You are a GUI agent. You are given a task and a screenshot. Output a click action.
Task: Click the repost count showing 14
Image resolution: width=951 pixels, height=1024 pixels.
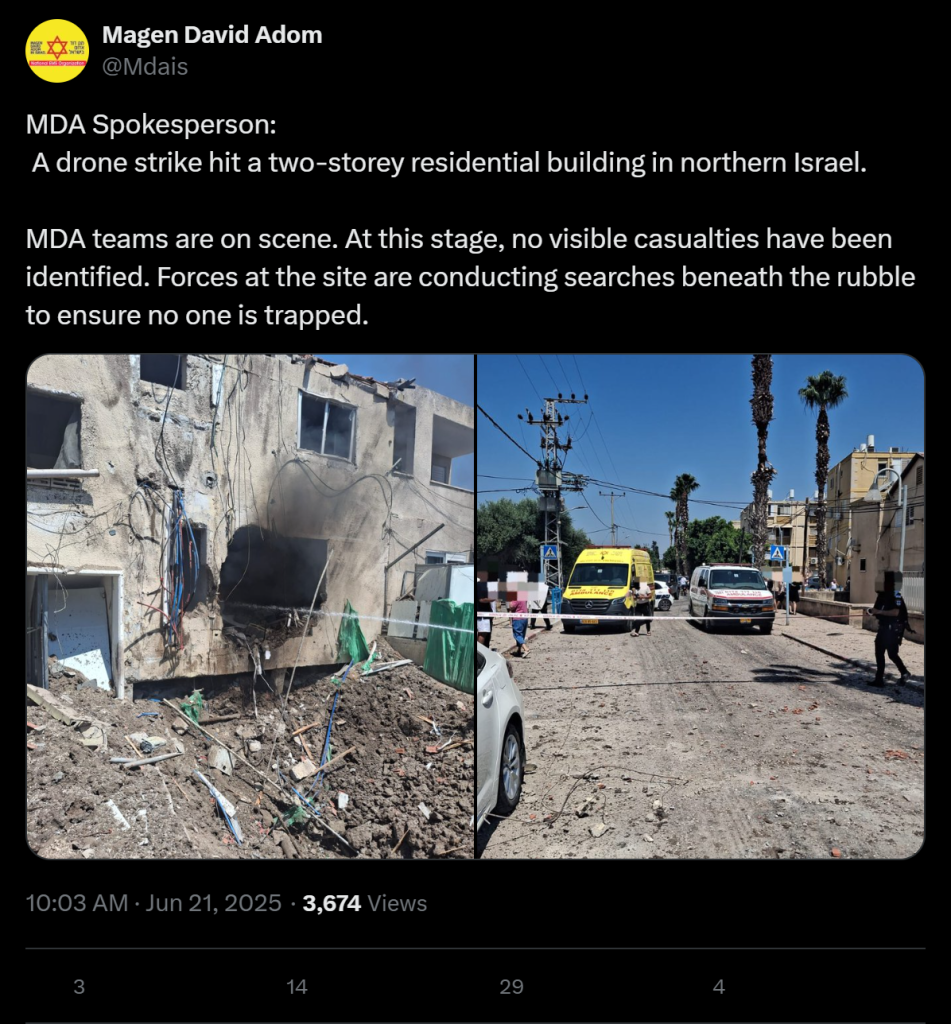pos(297,986)
